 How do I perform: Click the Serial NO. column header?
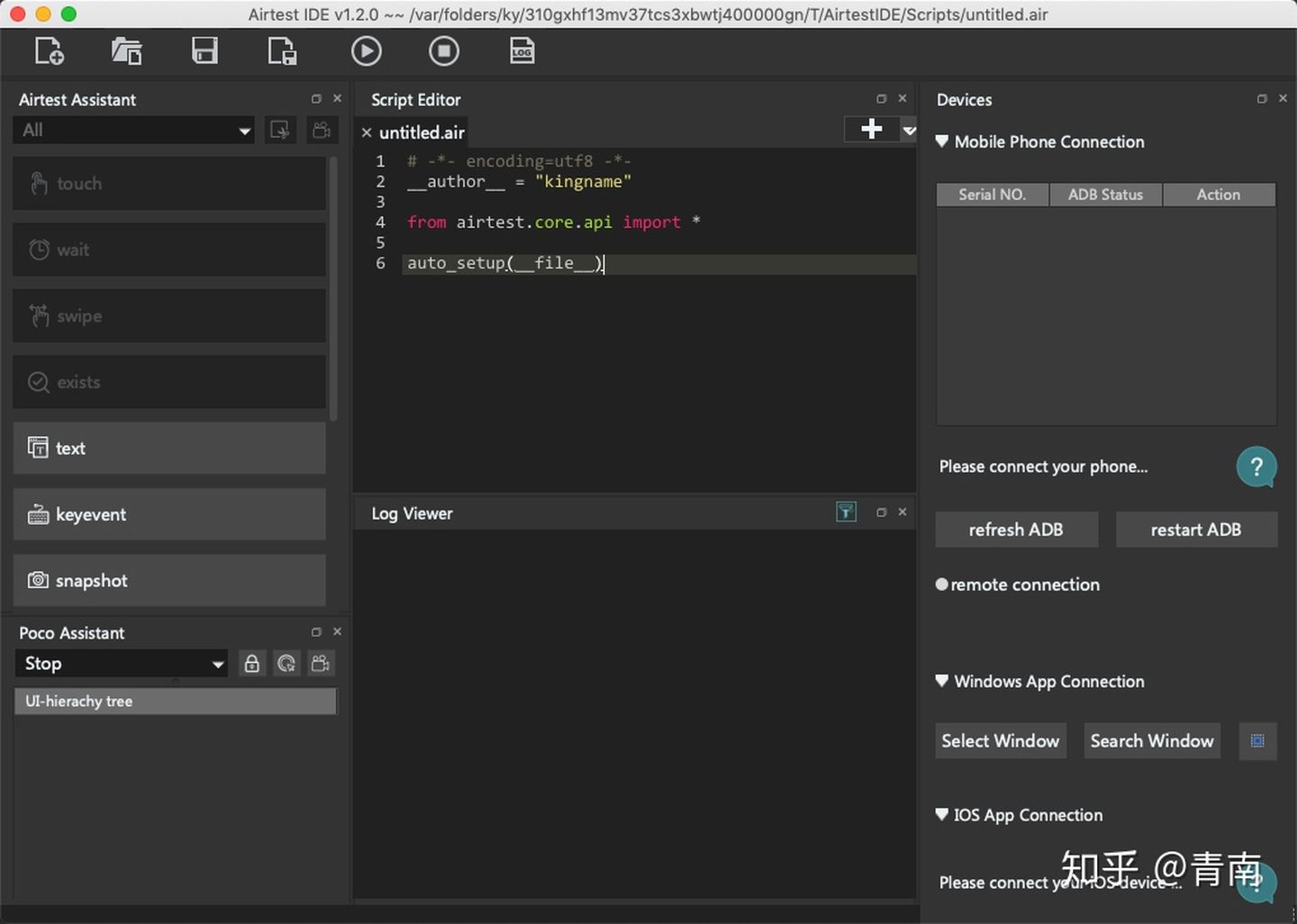(x=993, y=195)
